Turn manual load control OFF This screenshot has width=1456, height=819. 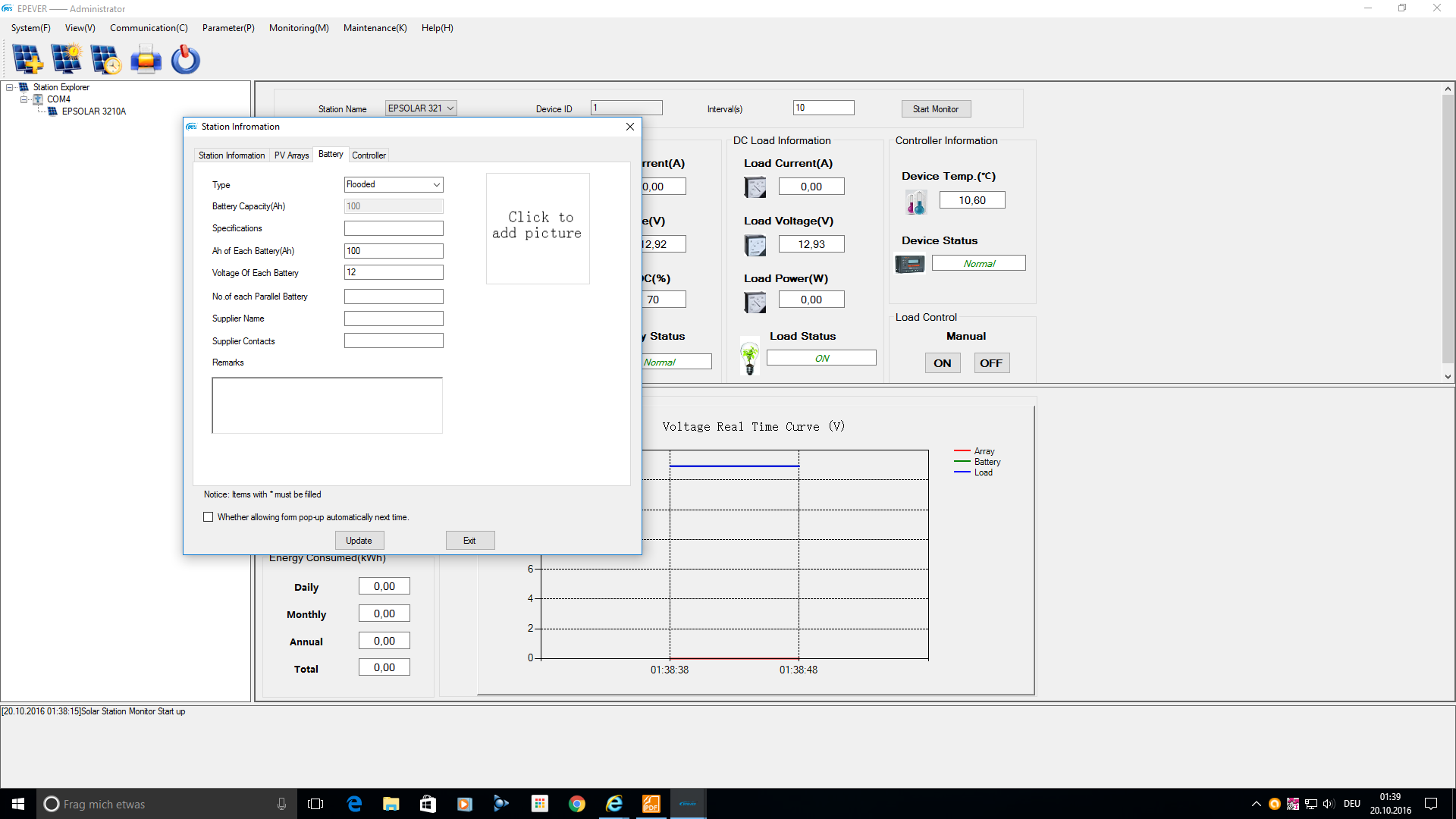[990, 363]
